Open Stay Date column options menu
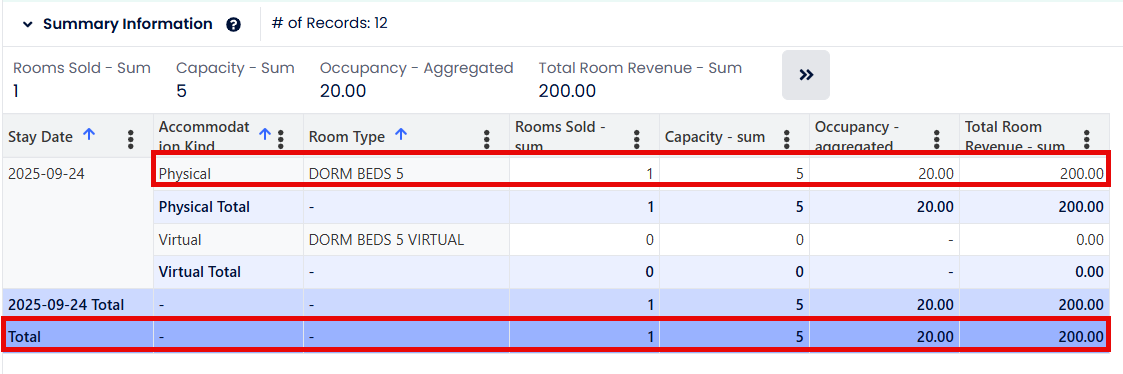Viewport: 1123px width, 374px height. pyautogui.click(x=130, y=139)
